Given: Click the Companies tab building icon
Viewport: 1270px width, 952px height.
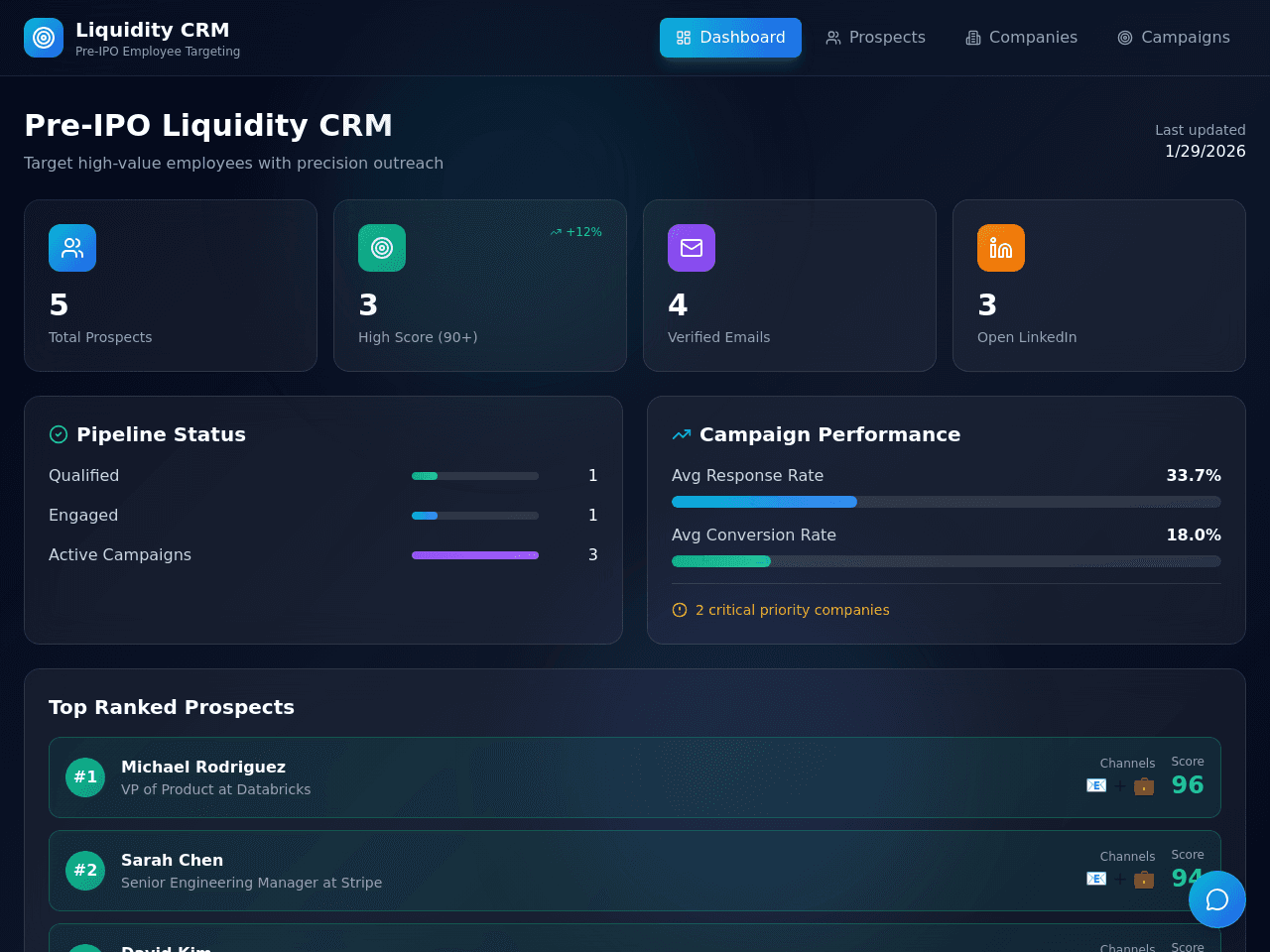Looking at the screenshot, I should (973, 38).
